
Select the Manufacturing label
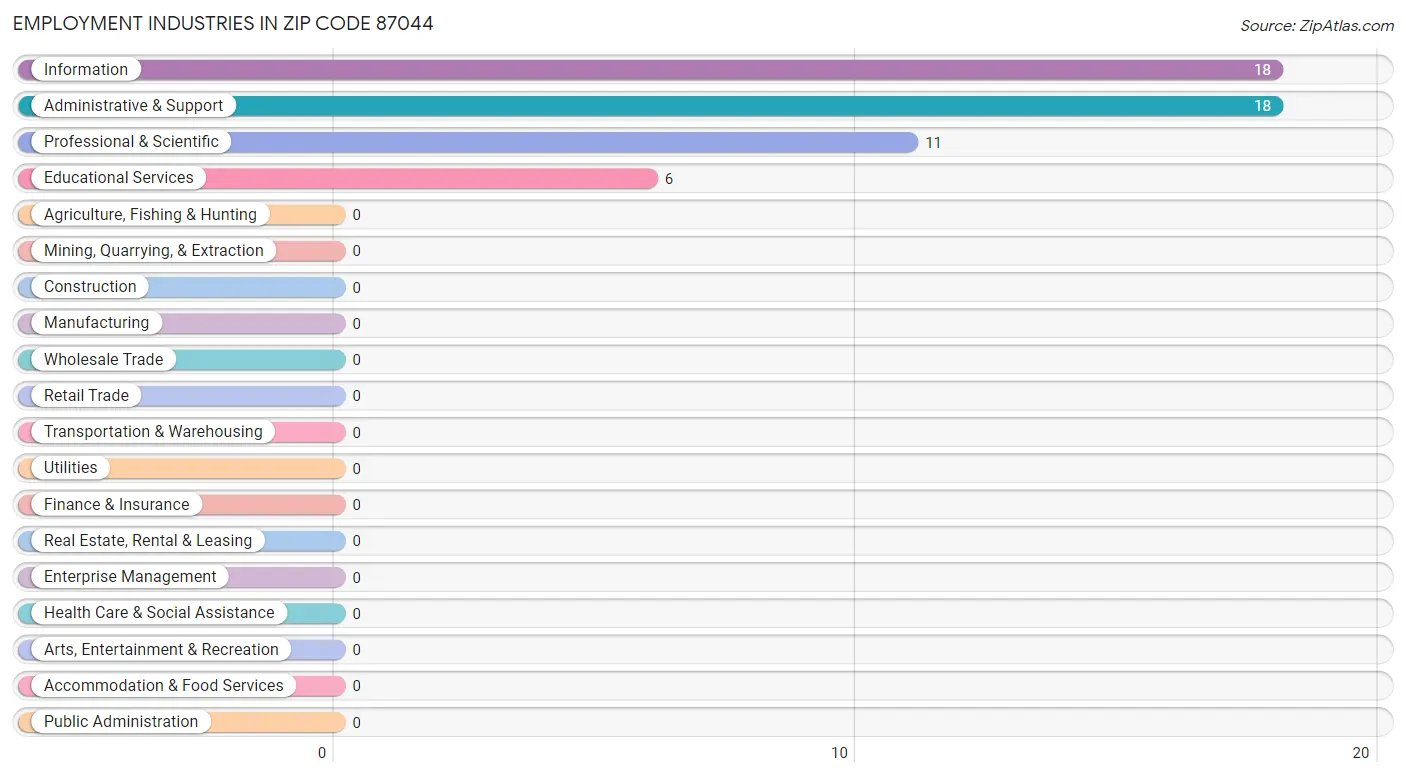point(96,323)
